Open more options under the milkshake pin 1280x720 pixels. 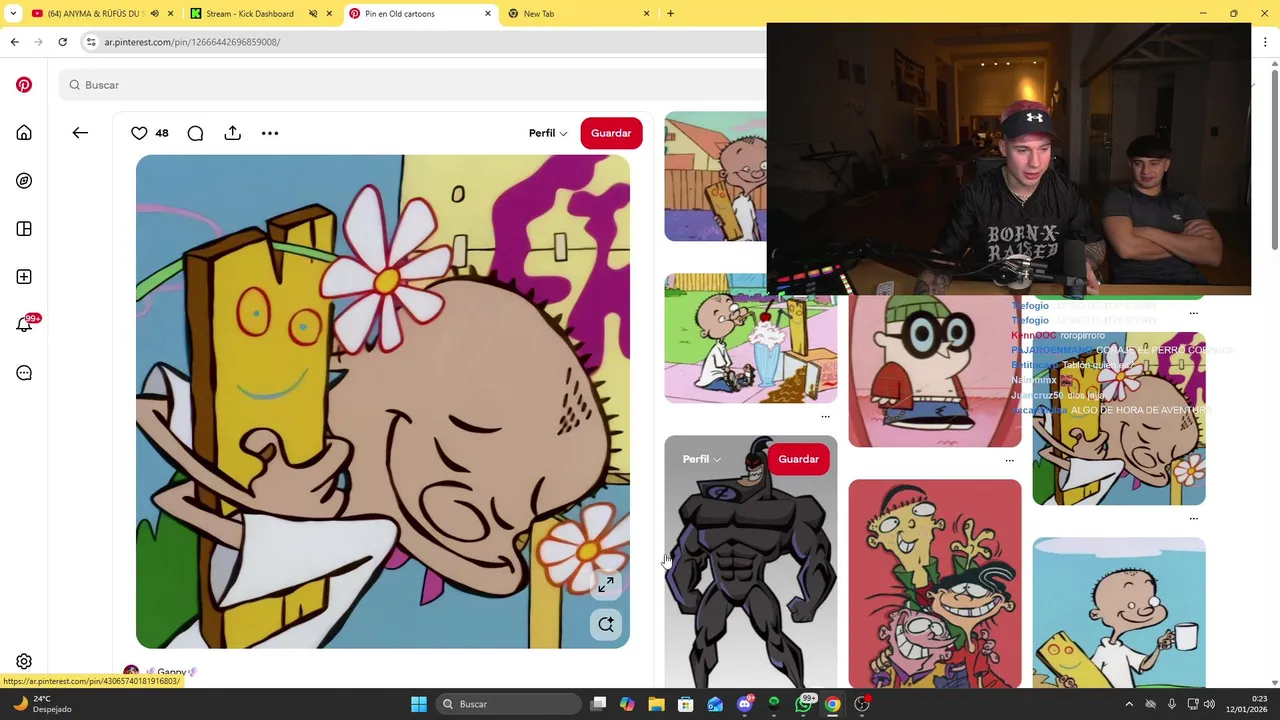click(825, 416)
